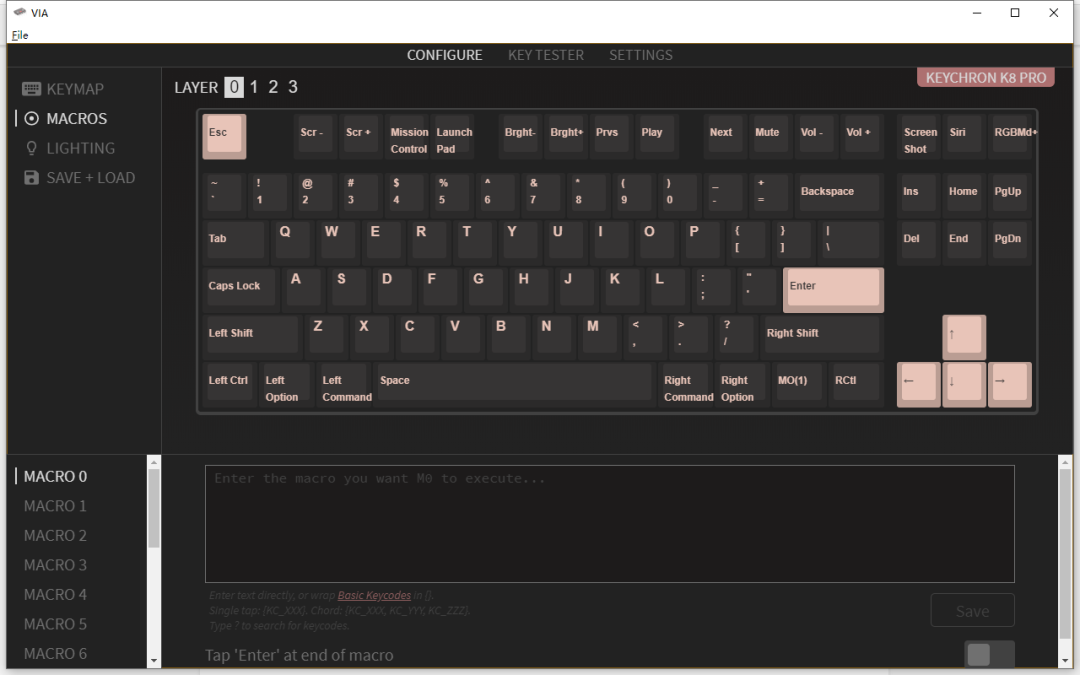Select the Space key

point(514,383)
